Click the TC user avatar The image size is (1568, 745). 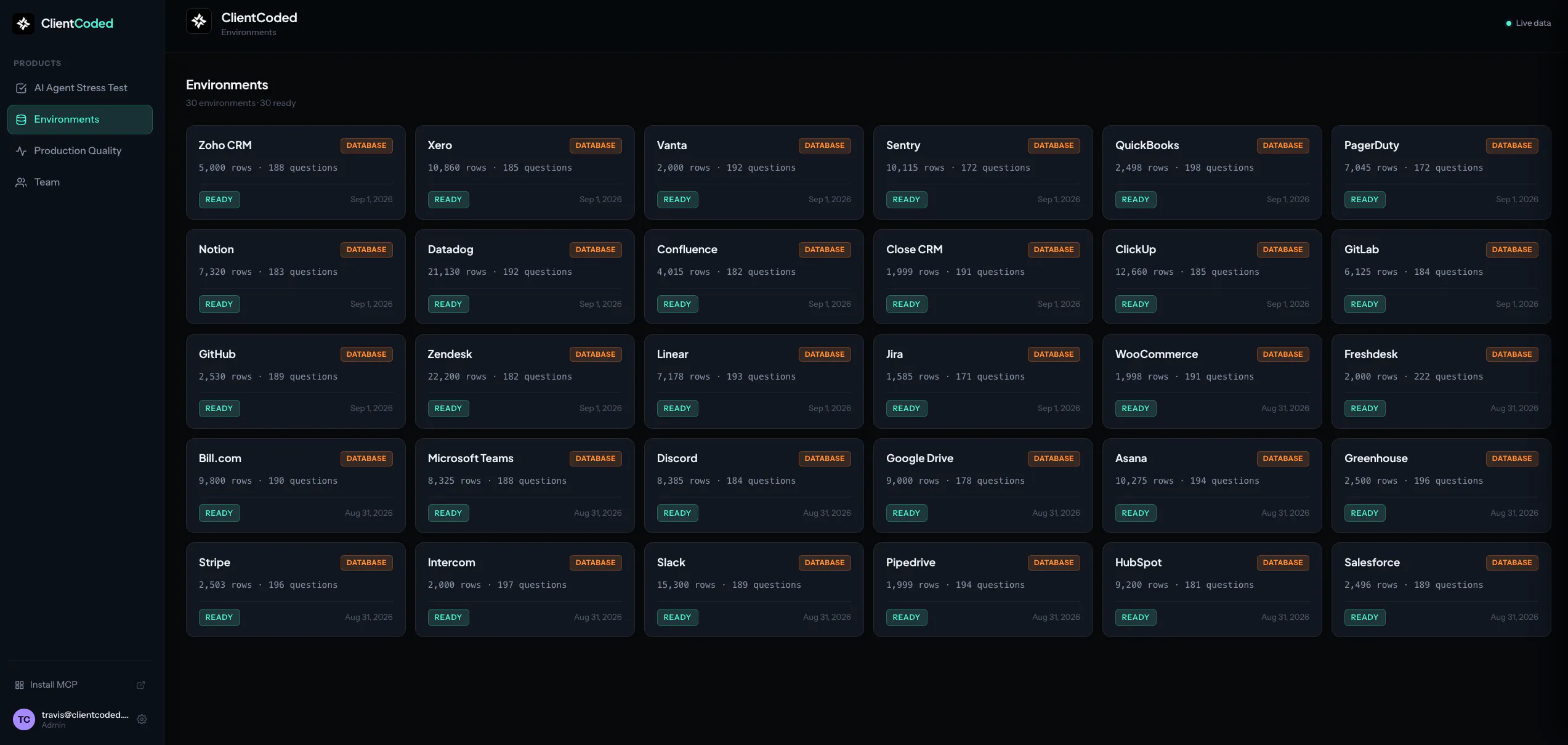(x=24, y=719)
